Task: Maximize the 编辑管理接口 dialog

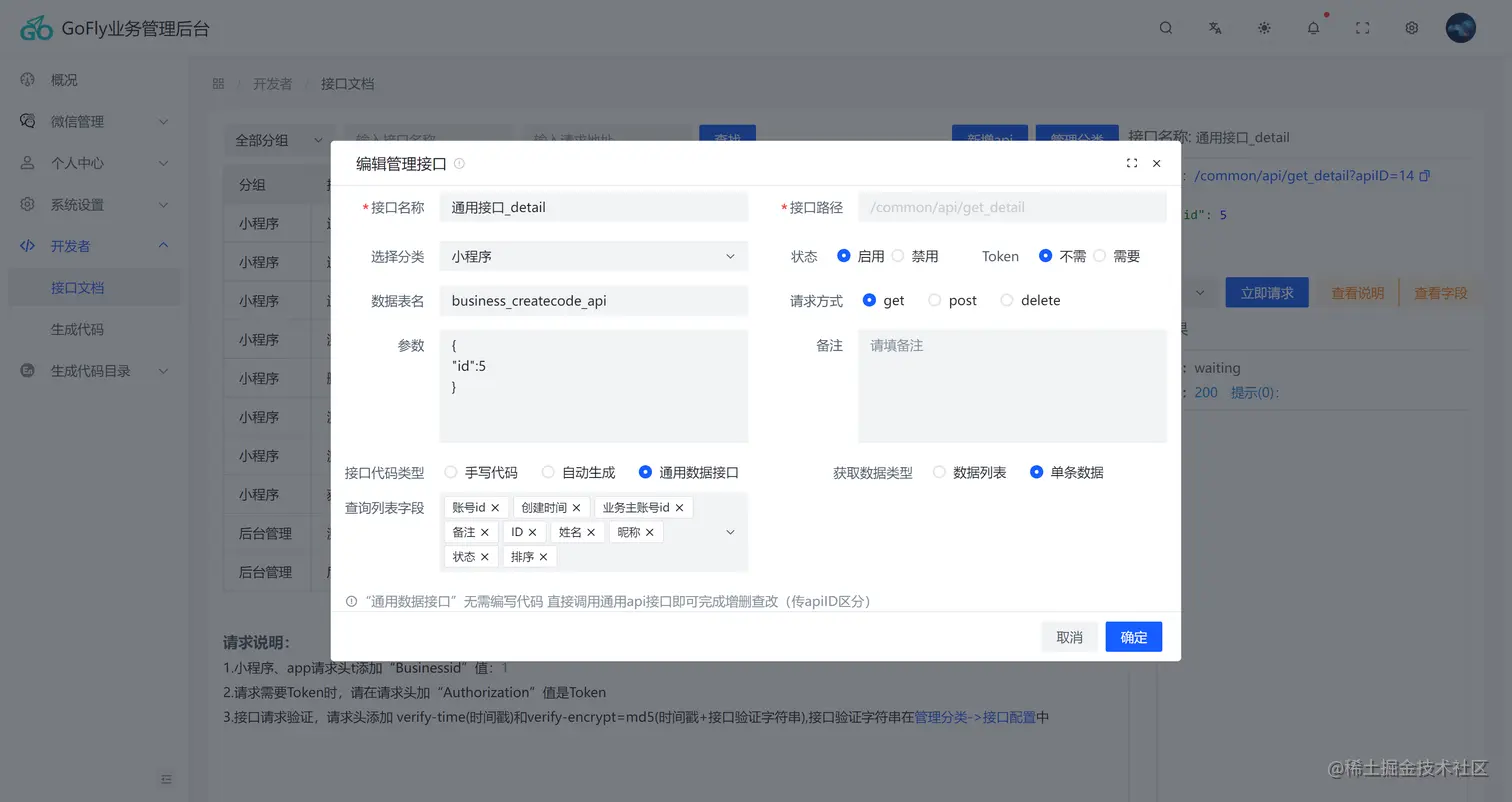Action: click(x=1132, y=163)
